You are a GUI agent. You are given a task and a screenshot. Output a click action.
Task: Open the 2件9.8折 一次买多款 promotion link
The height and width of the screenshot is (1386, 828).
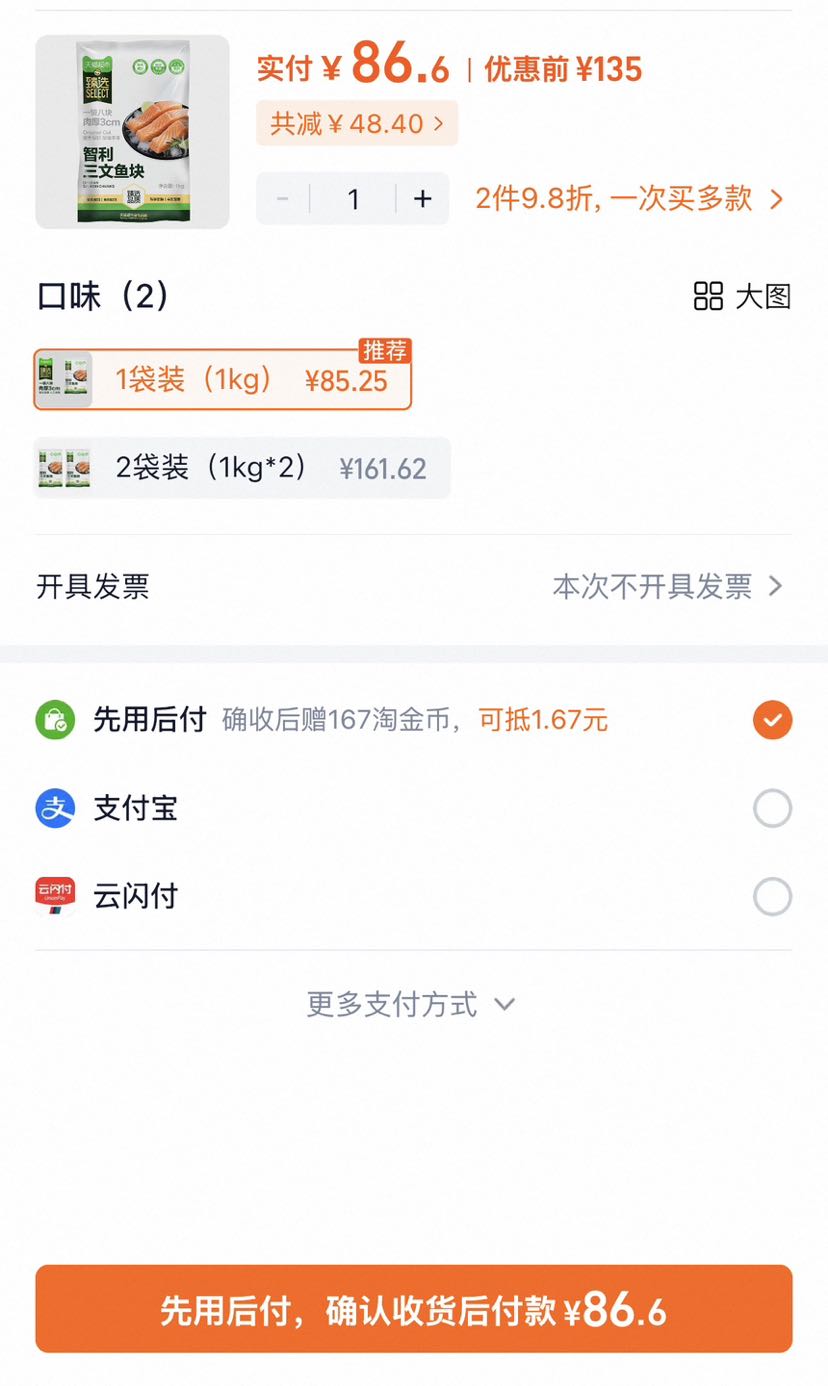(x=629, y=199)
